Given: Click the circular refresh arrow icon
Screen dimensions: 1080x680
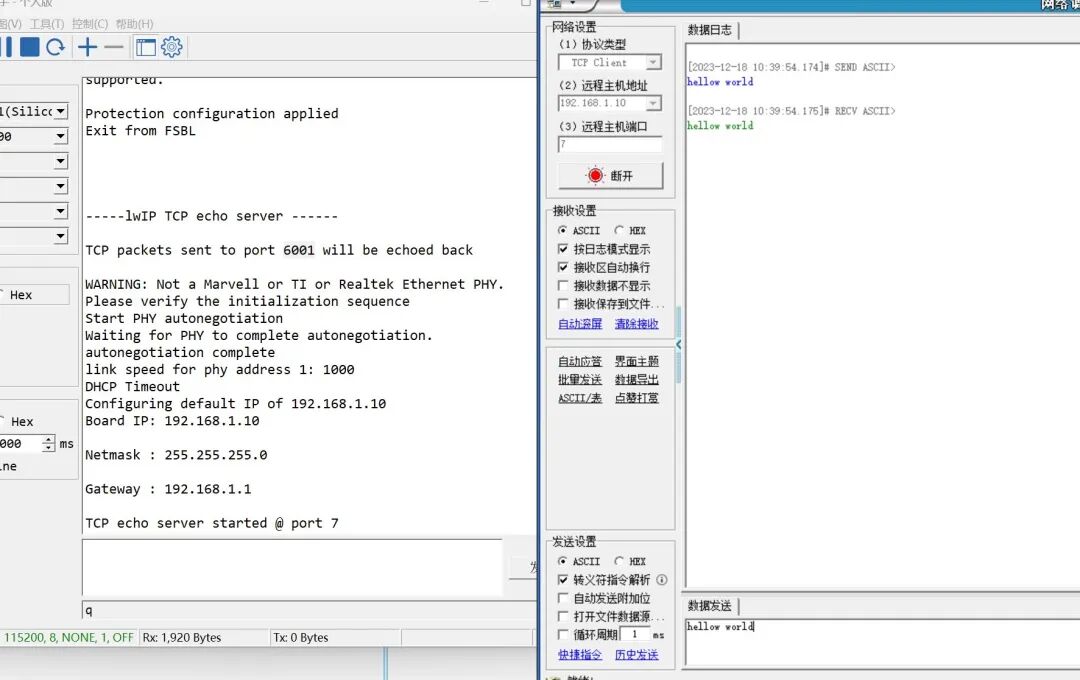Looking at the screenshot, I should coord(56,47).
